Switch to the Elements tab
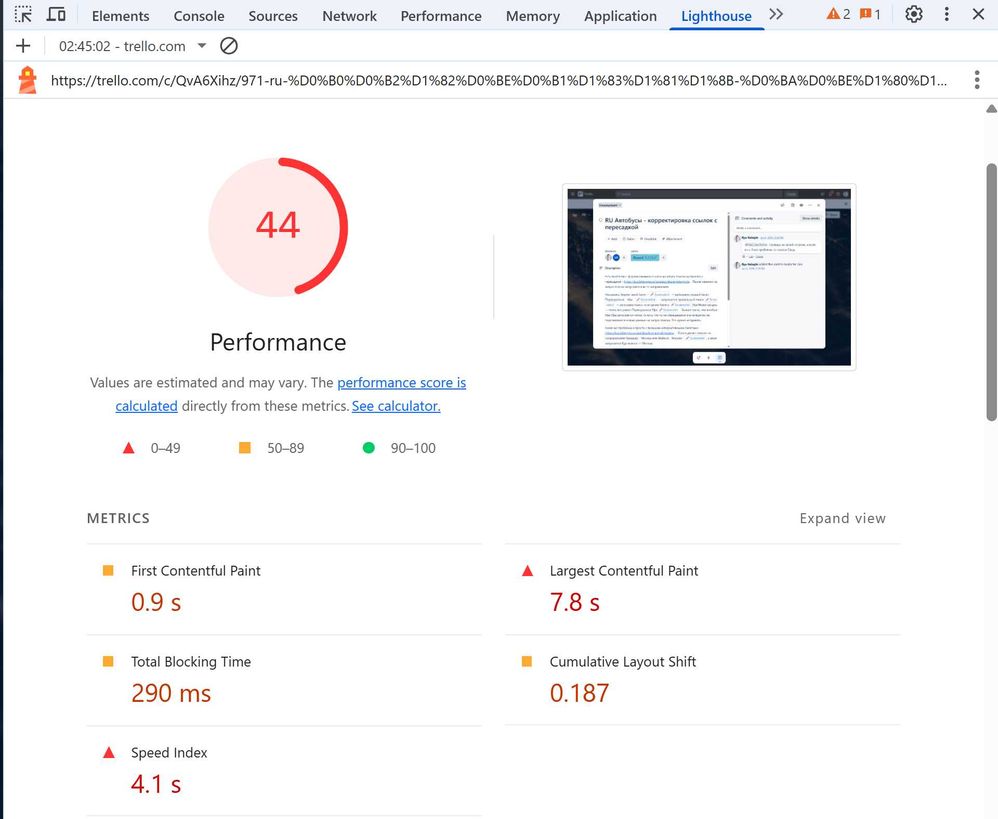998x819 pixels. [x=120, y=16]
